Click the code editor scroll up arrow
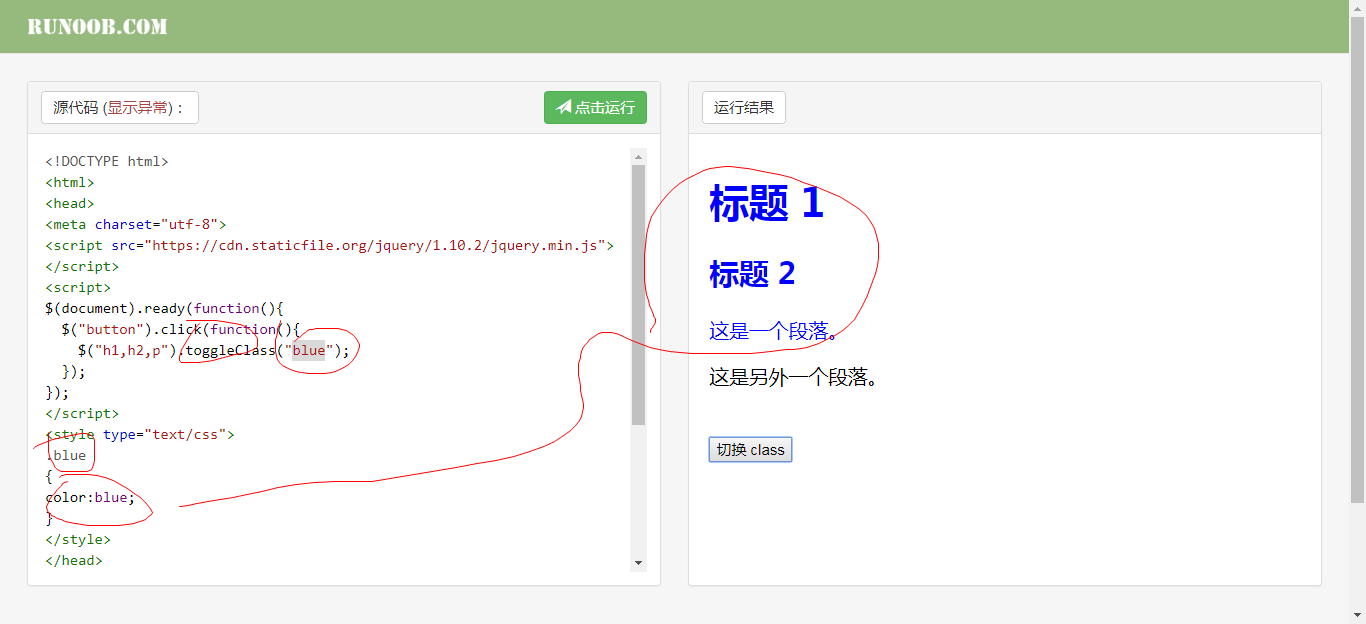The width and height of the screenshot is (1366, 624). [x=639, y=156]
